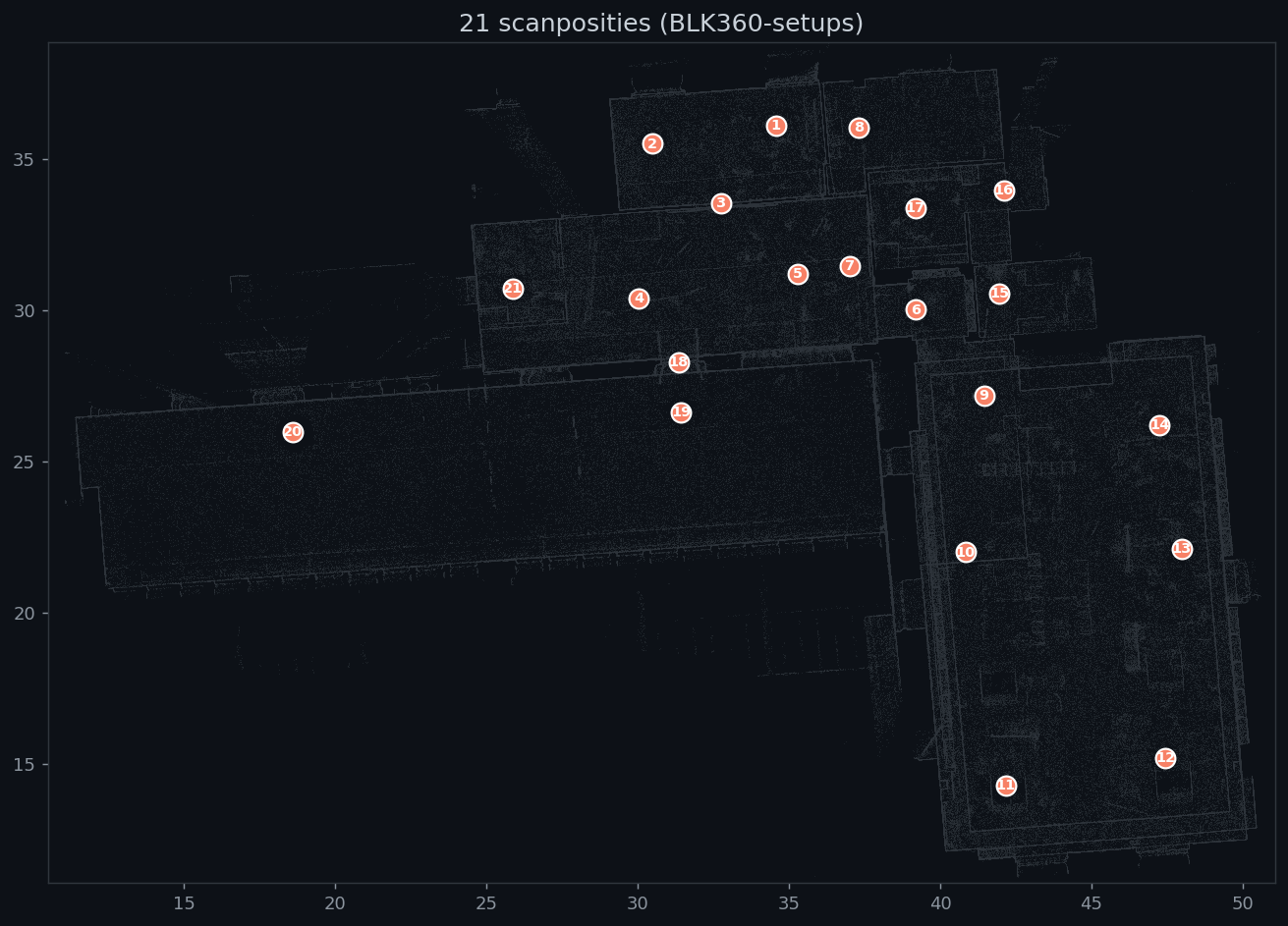
Task: Click the chart title '21 scanposities (BLK360-setups)'
Action: click(x=661, y=24)
